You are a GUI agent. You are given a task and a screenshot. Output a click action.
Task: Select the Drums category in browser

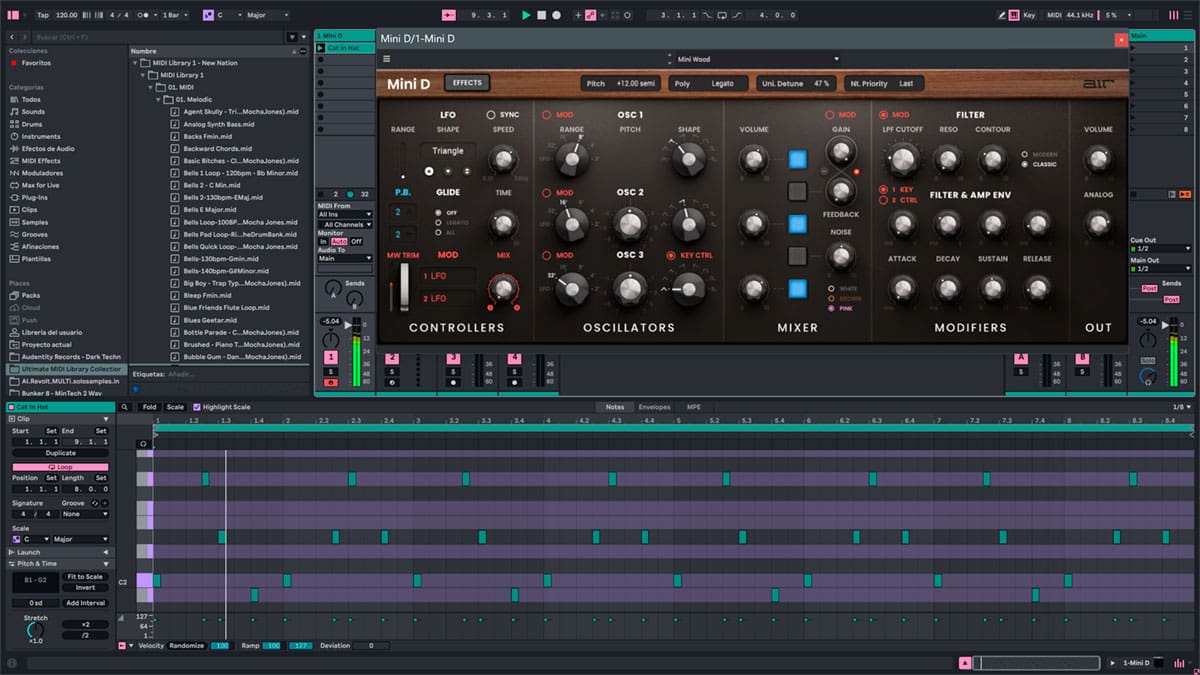tap(33, 124)
